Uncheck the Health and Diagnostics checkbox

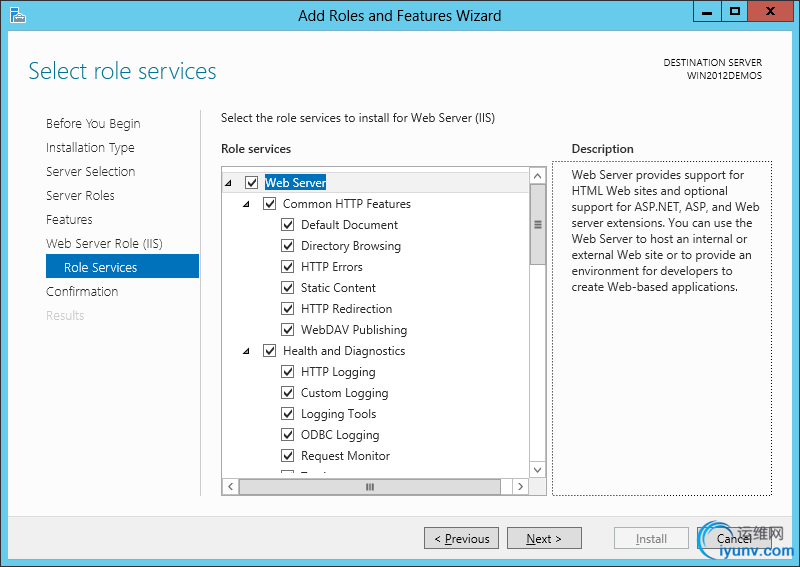(x=269, y=351)
